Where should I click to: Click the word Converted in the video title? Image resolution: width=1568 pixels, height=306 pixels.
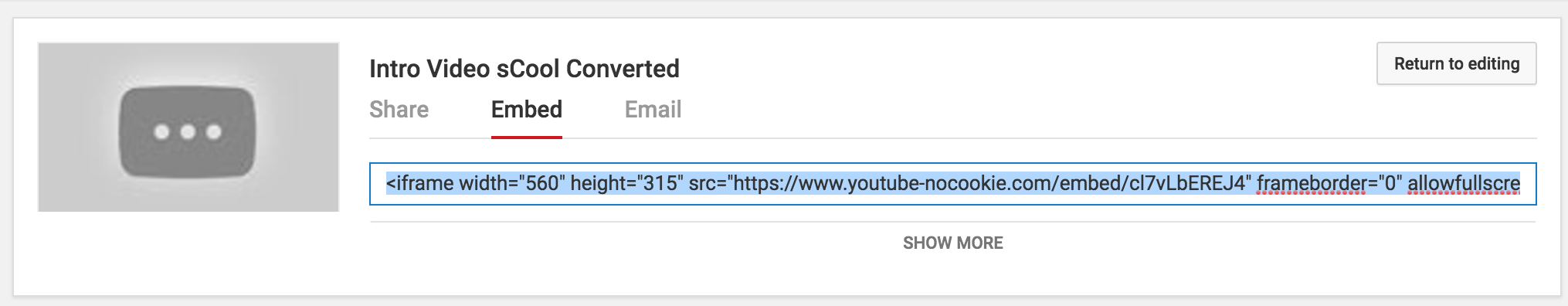click(623, 69)
